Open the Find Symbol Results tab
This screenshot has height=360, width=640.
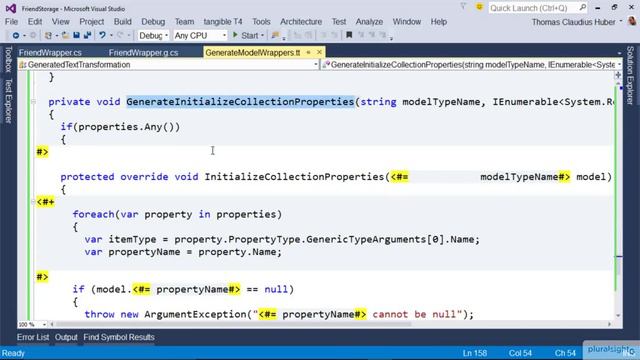[119, 338]
